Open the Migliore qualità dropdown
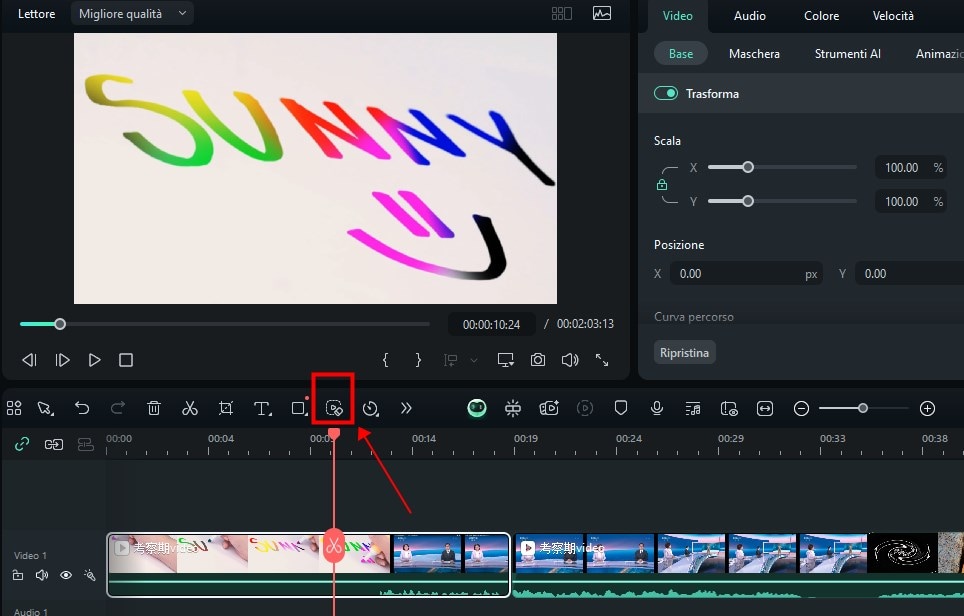 click(132, 14)
